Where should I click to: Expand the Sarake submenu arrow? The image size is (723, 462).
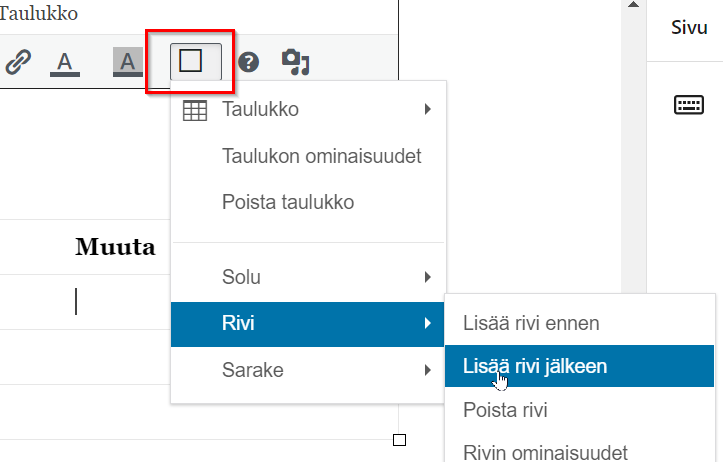pyautogui.click(x=427, y=371)
